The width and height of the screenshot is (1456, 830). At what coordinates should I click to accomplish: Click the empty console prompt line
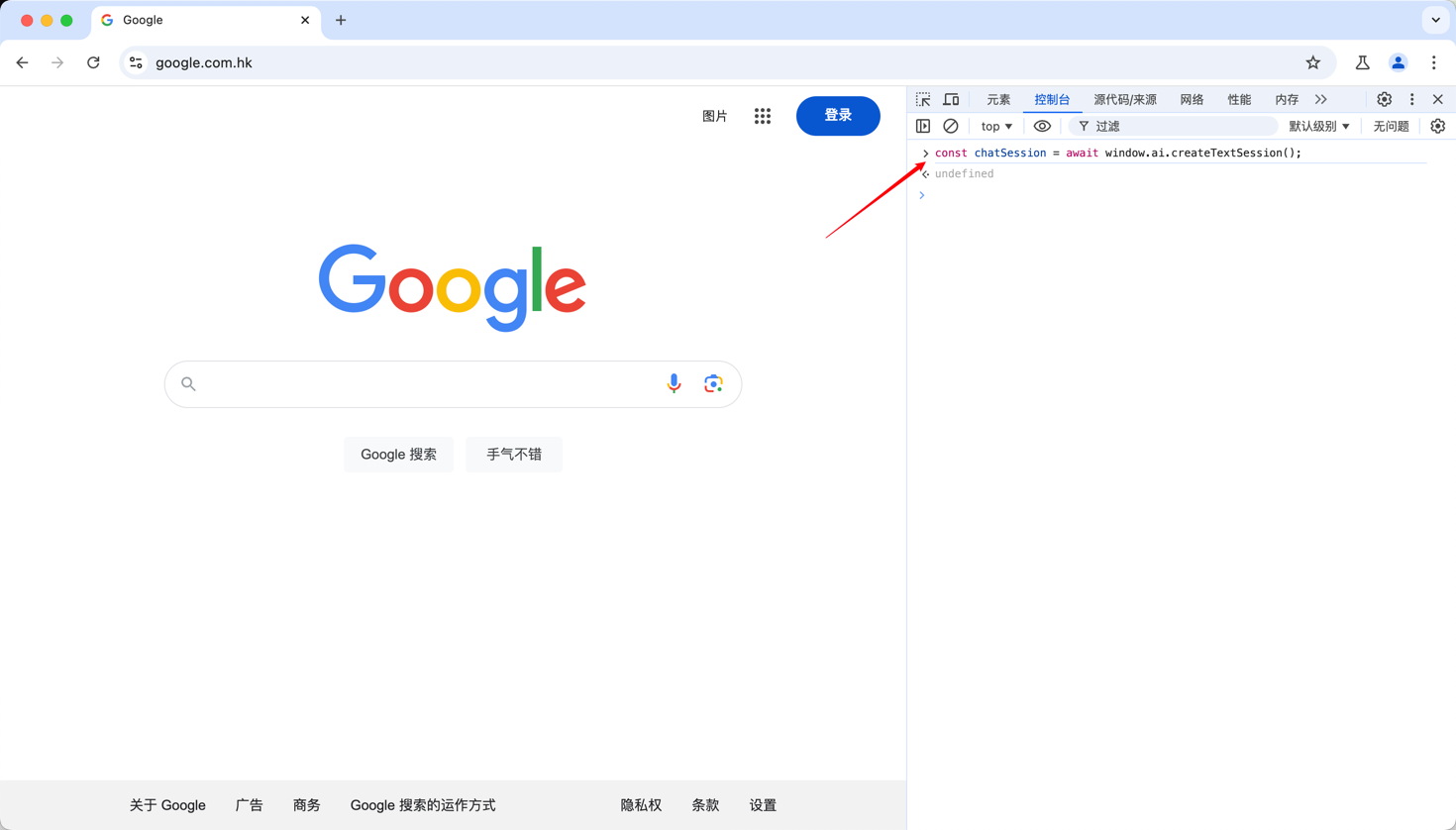click(1181, 195)
